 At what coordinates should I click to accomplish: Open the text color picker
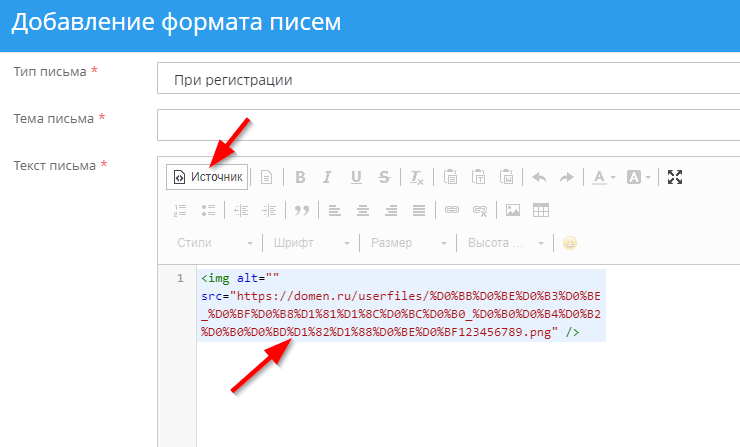click(x=603, y=177)
